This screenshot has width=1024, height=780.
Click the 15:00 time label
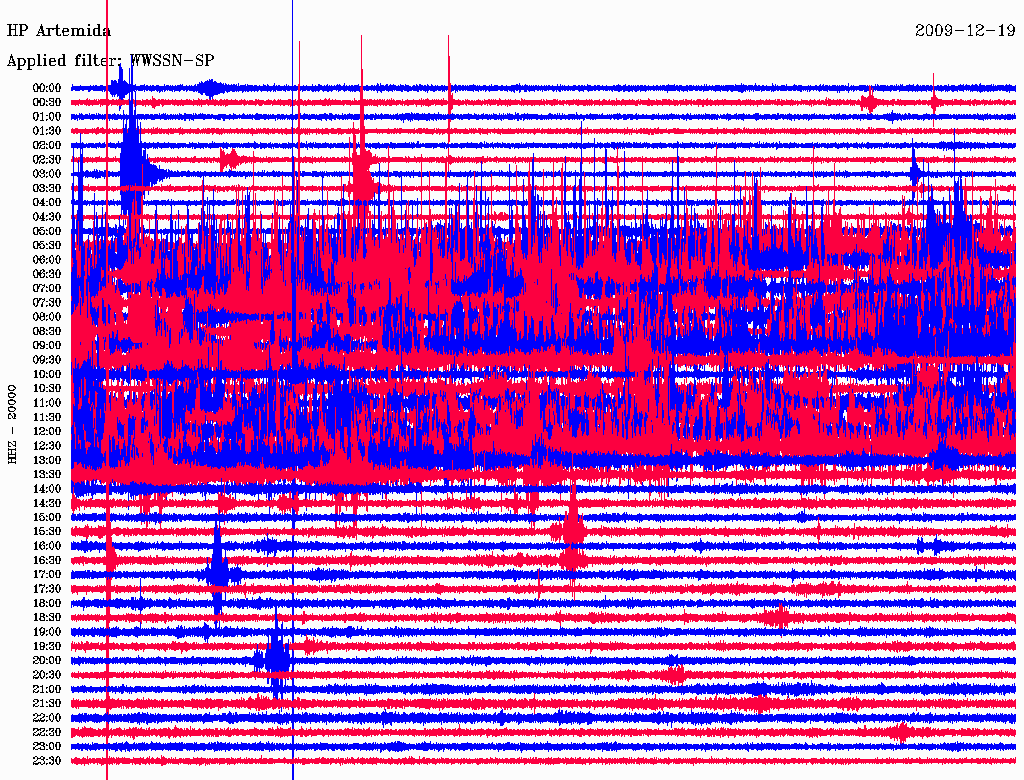[x=47, y=517]
